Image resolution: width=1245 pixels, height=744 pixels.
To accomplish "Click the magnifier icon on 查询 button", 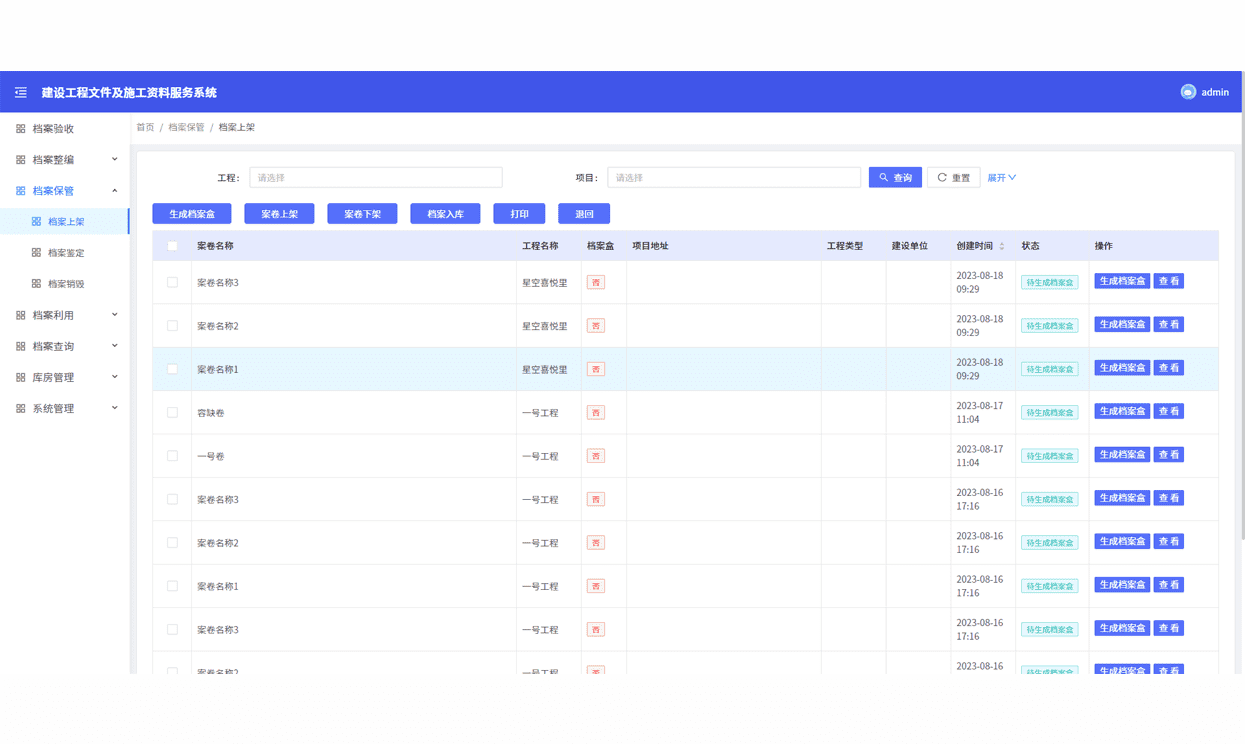I will (884, 177).
